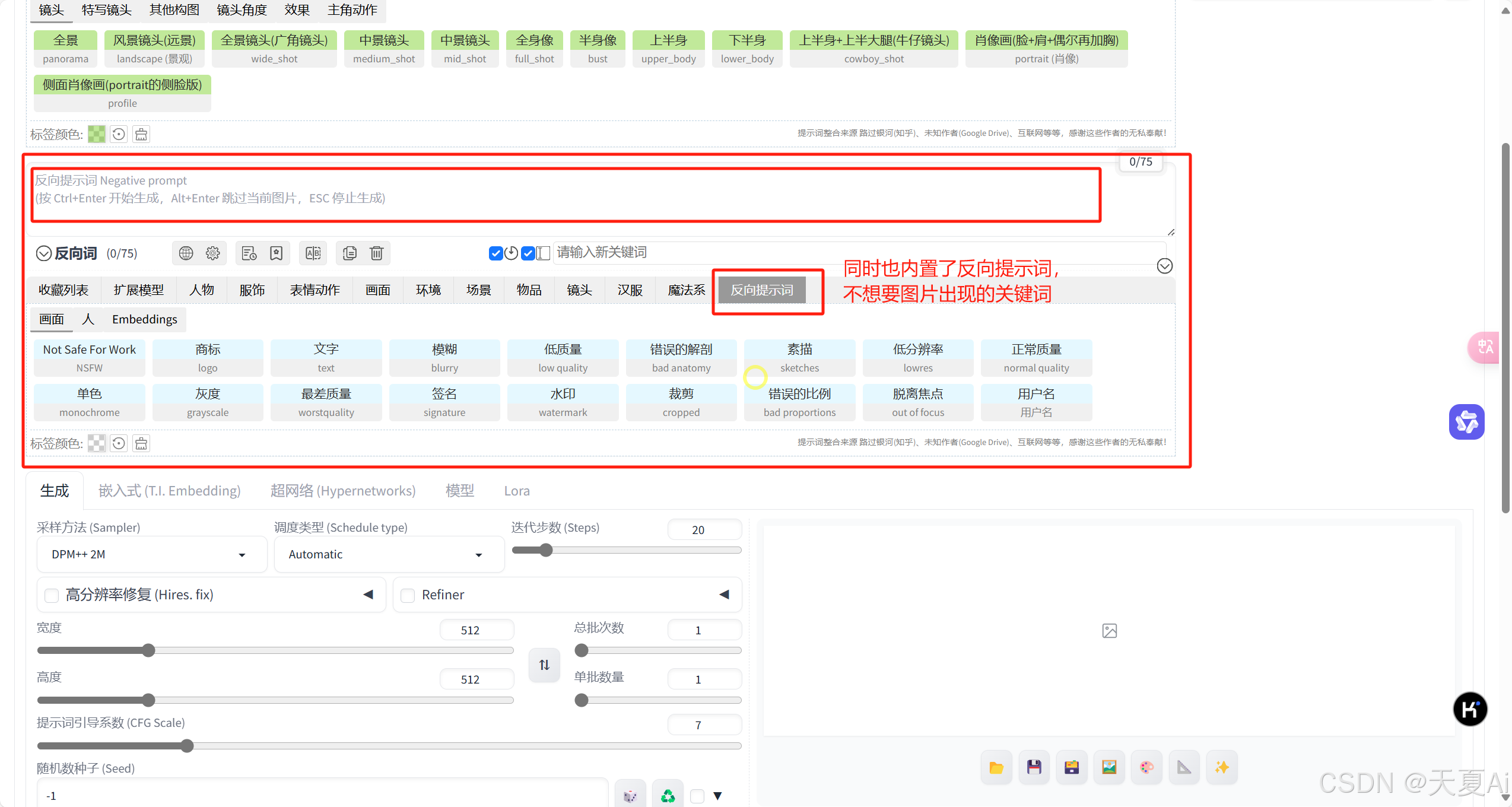Select the 反向提示词 category tab

coord(761,290)
